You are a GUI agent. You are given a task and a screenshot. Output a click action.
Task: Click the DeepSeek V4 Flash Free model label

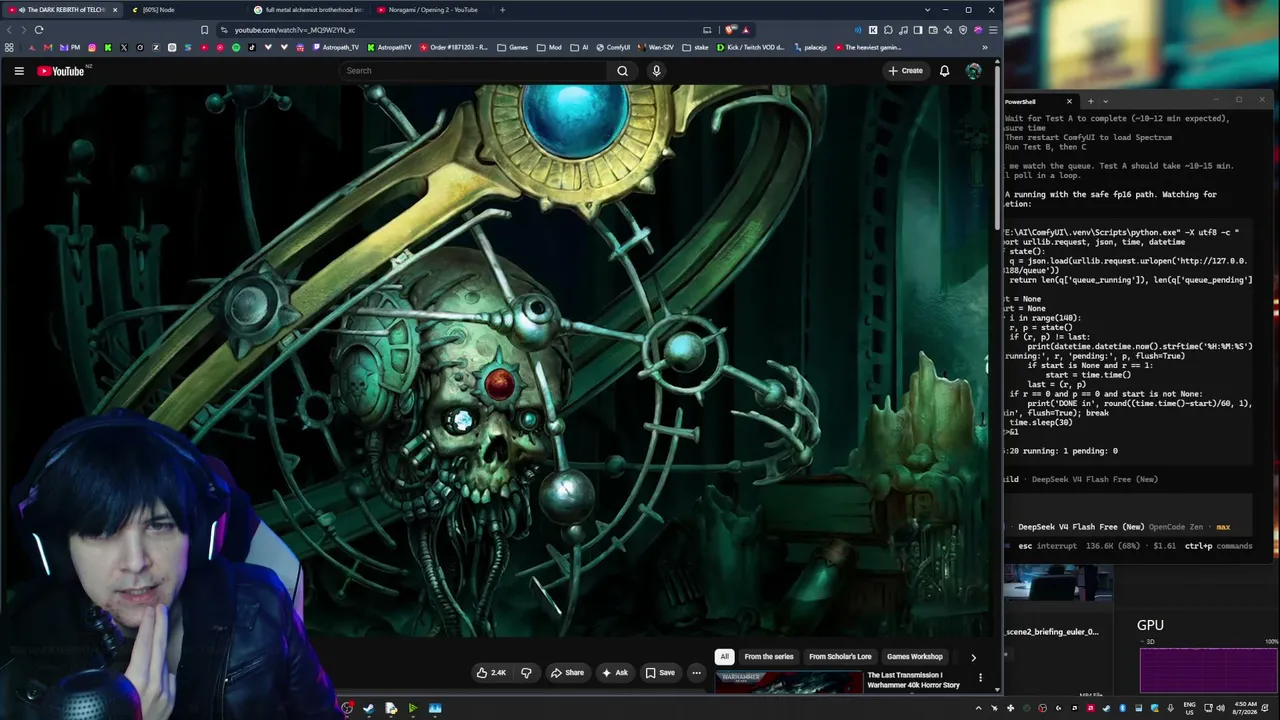(1081, 527)
